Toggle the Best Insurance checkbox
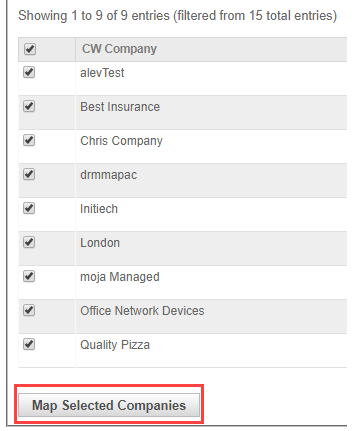This screenshot has height=431, width=360. pyautogui.click(x=29, y=106)
